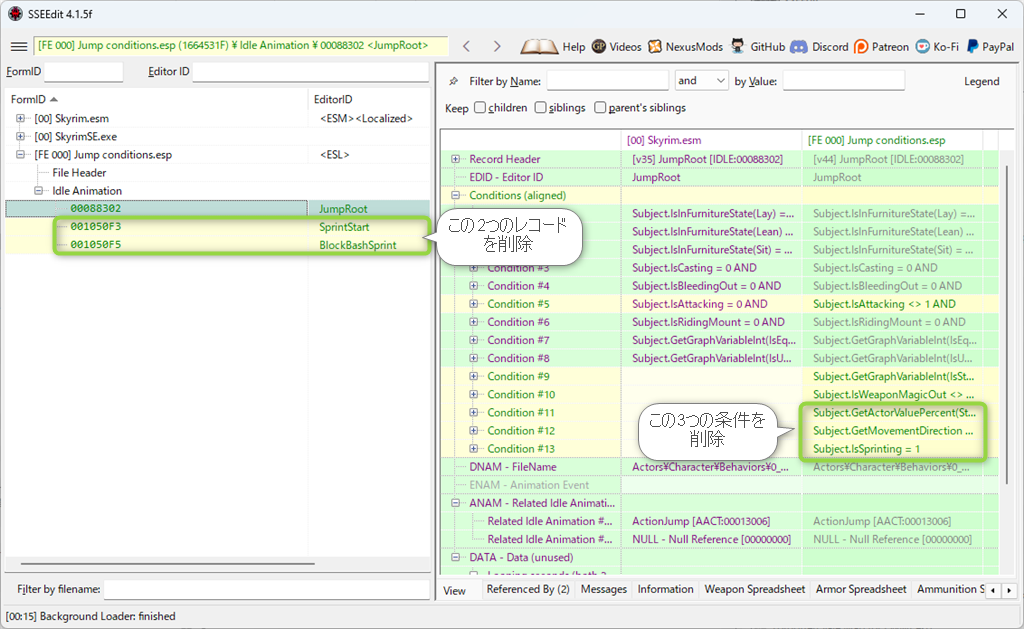Viewport: 1024px width, 629px height.
Task: Select record 001050F3 SprintStart
Action: tap(217, 227)
